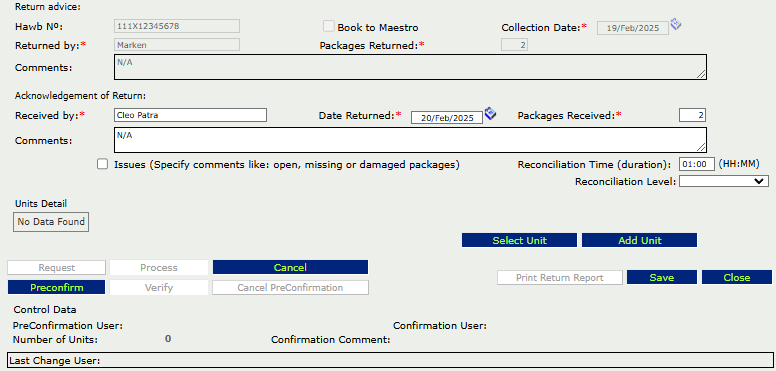The width and height of the screenshot is (776, 371).
Task: Click the disabled Verify button
Action: 158,287
